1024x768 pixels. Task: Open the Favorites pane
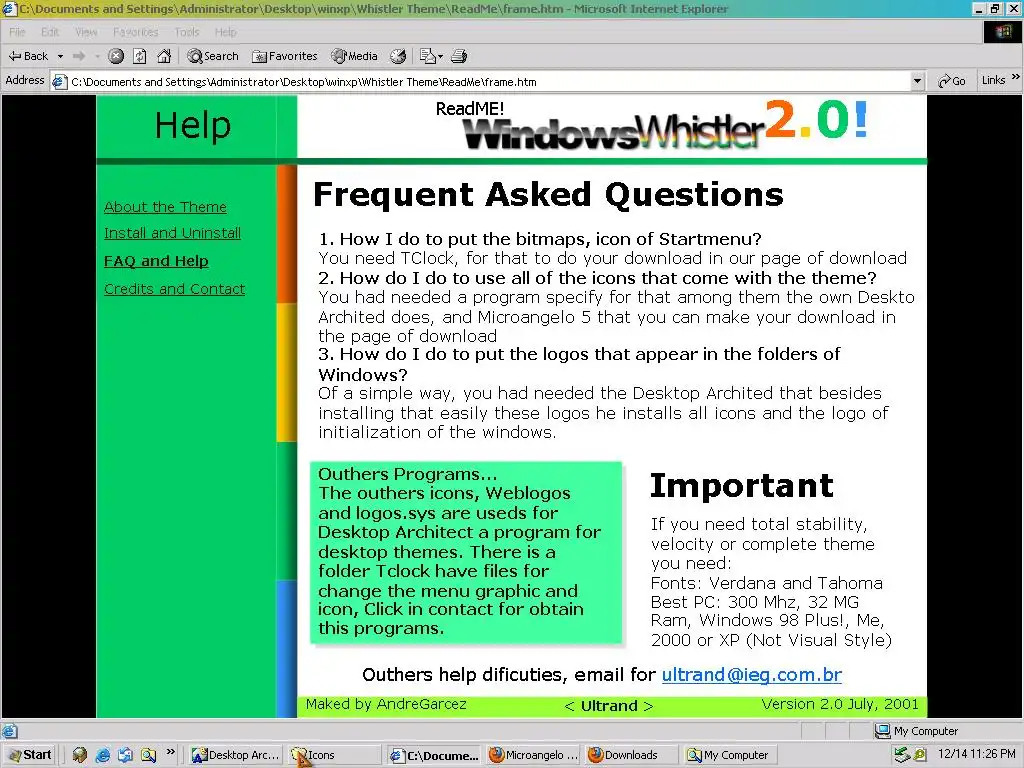point(285,56)
